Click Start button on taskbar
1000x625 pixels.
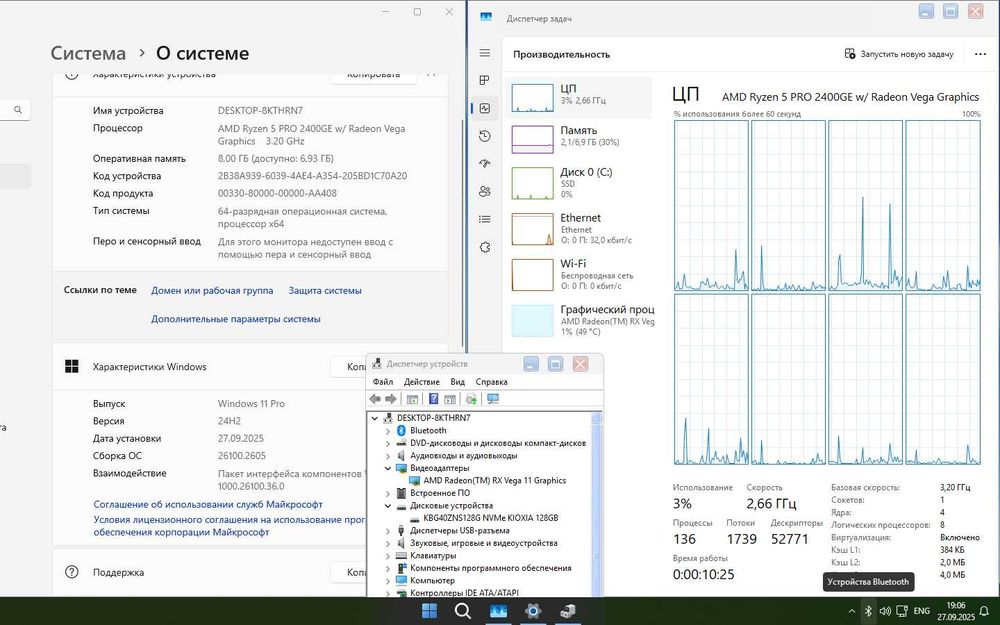[430, 611]
